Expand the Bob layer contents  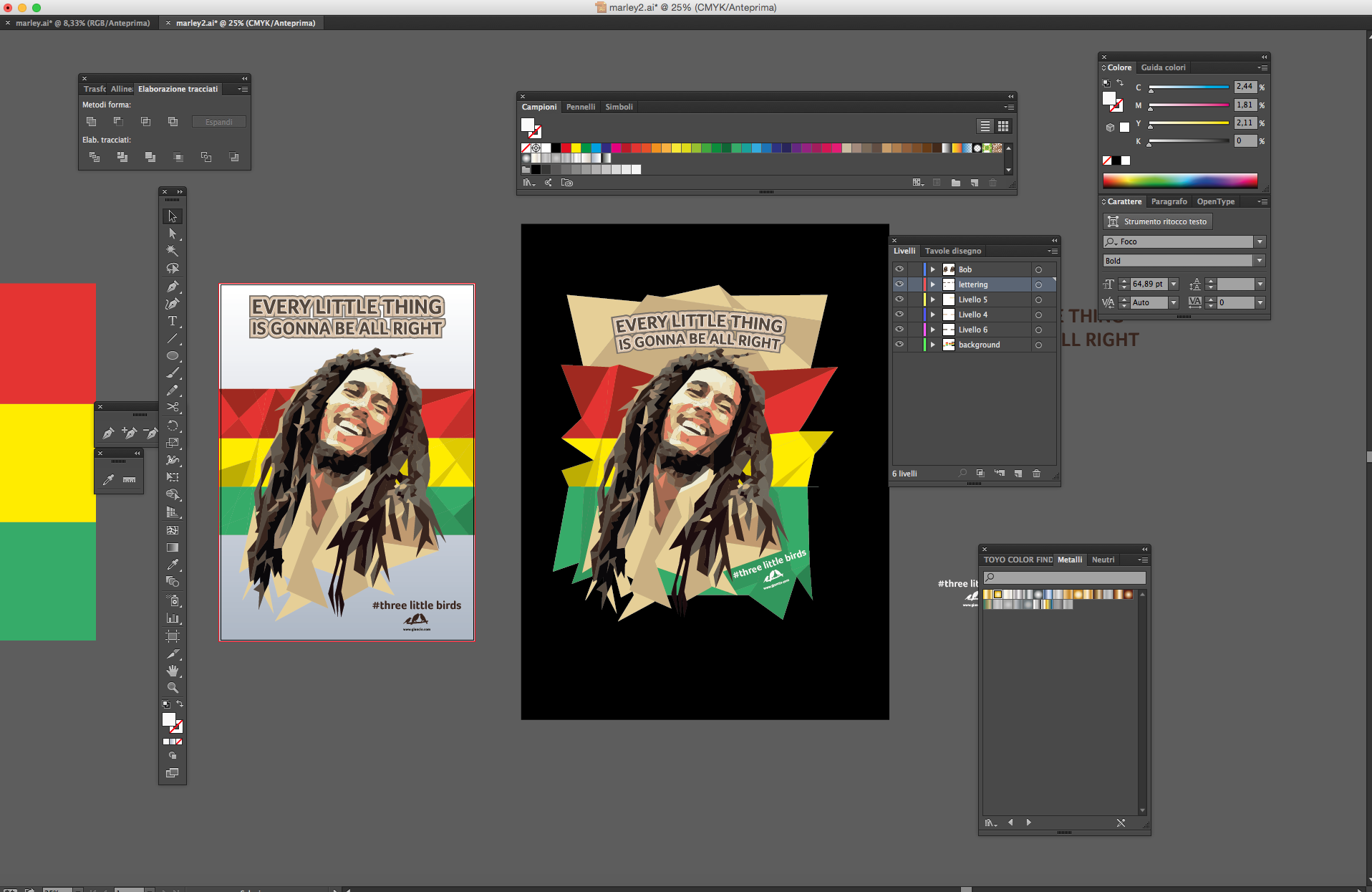[932, 269]
